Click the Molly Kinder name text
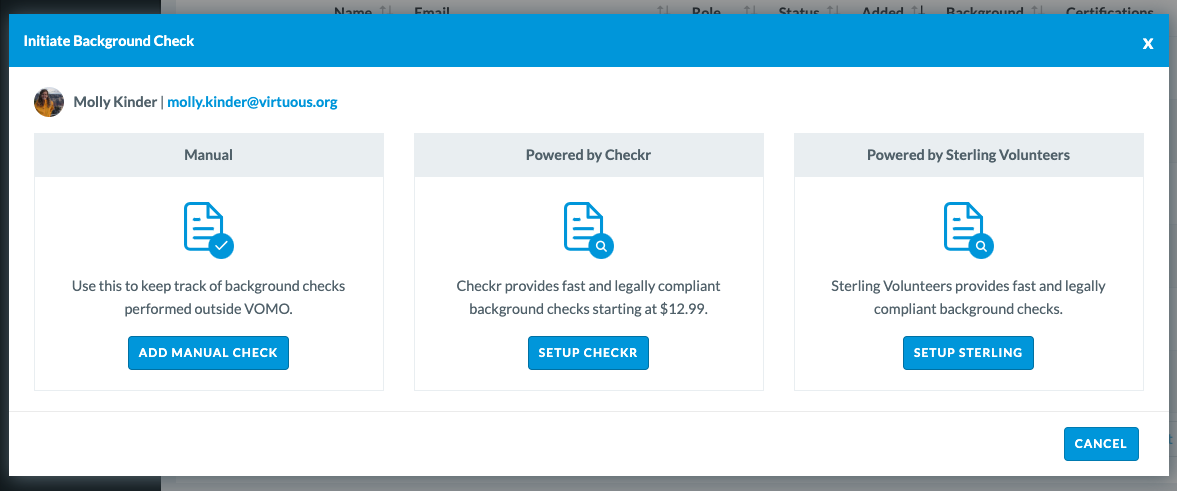The height and width of the screenshot is (491, 1177). [x=115, y=102]
